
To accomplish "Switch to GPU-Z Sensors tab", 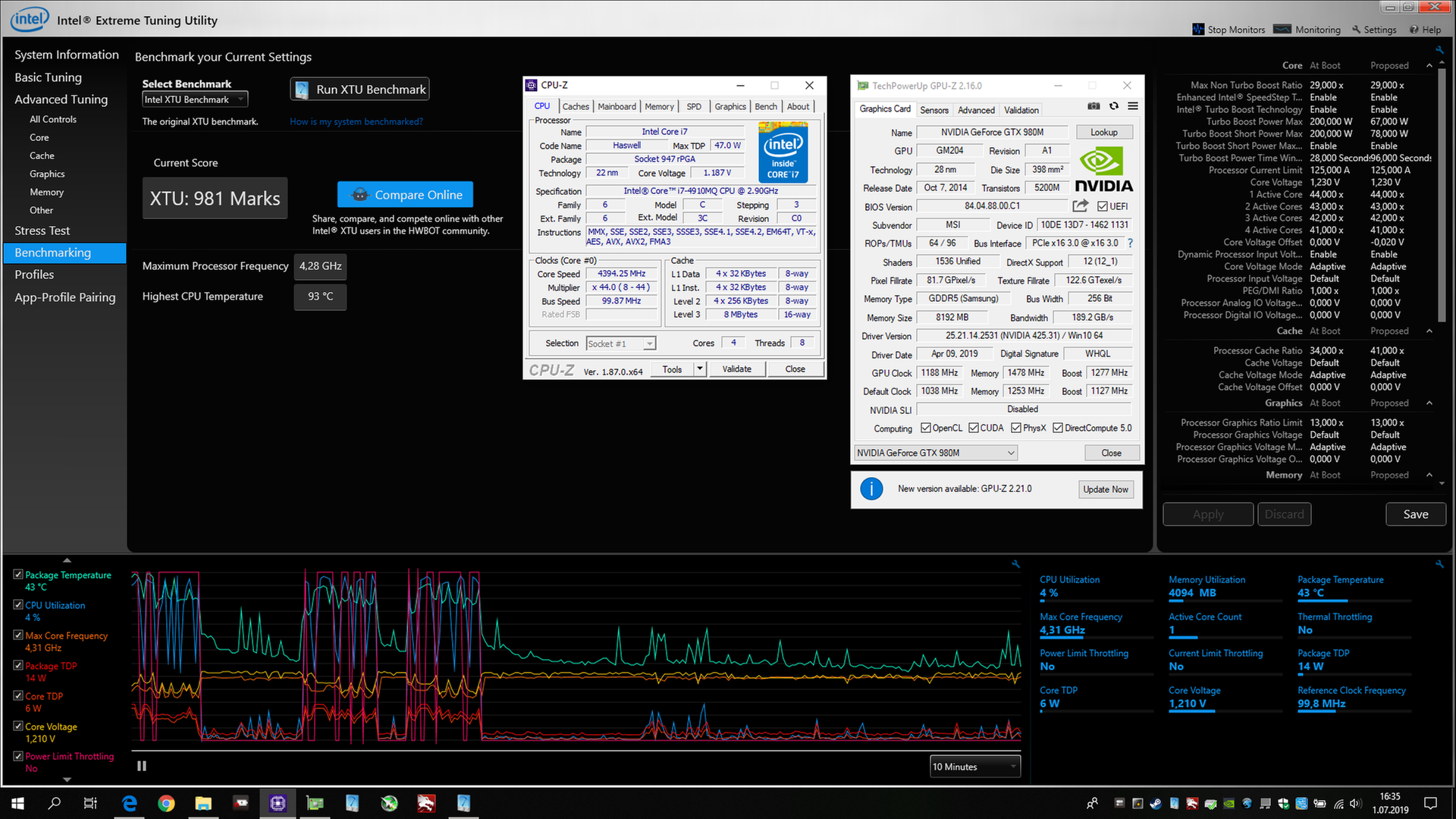I will pos(934,110).
